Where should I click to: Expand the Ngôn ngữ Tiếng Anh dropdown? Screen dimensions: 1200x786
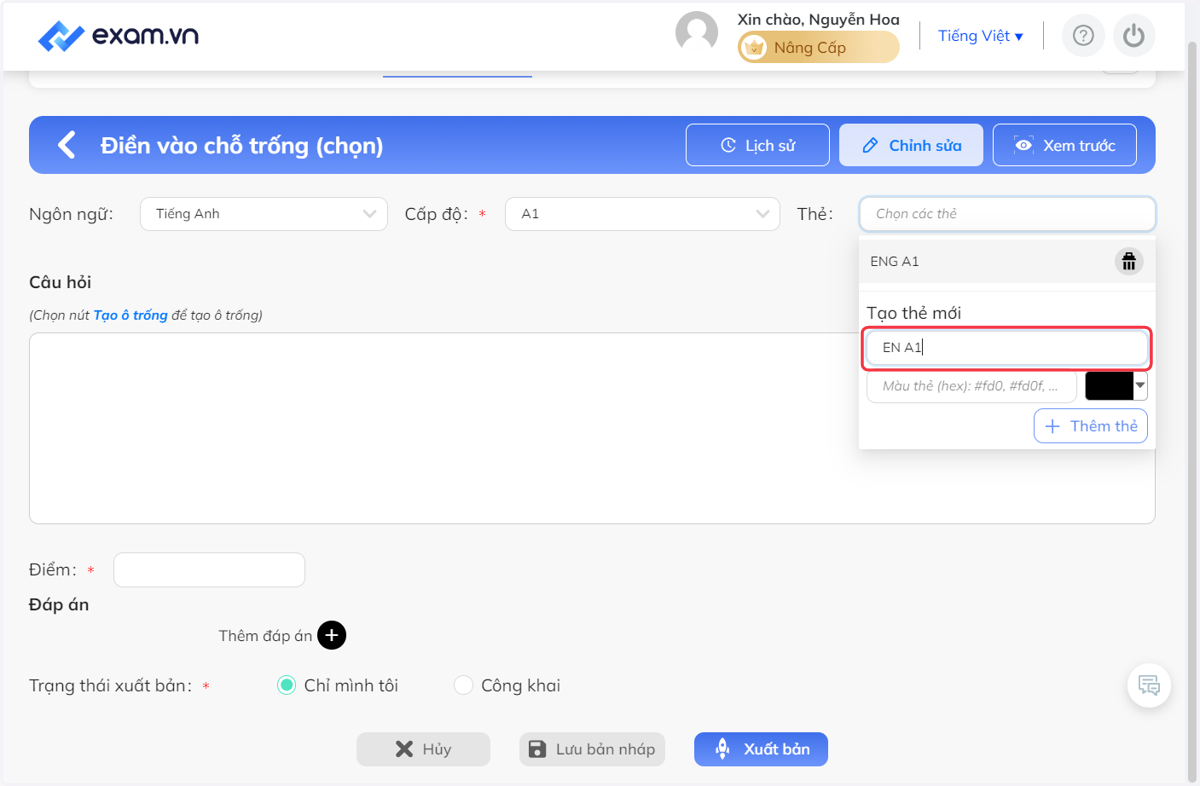[x=264, y=214]
